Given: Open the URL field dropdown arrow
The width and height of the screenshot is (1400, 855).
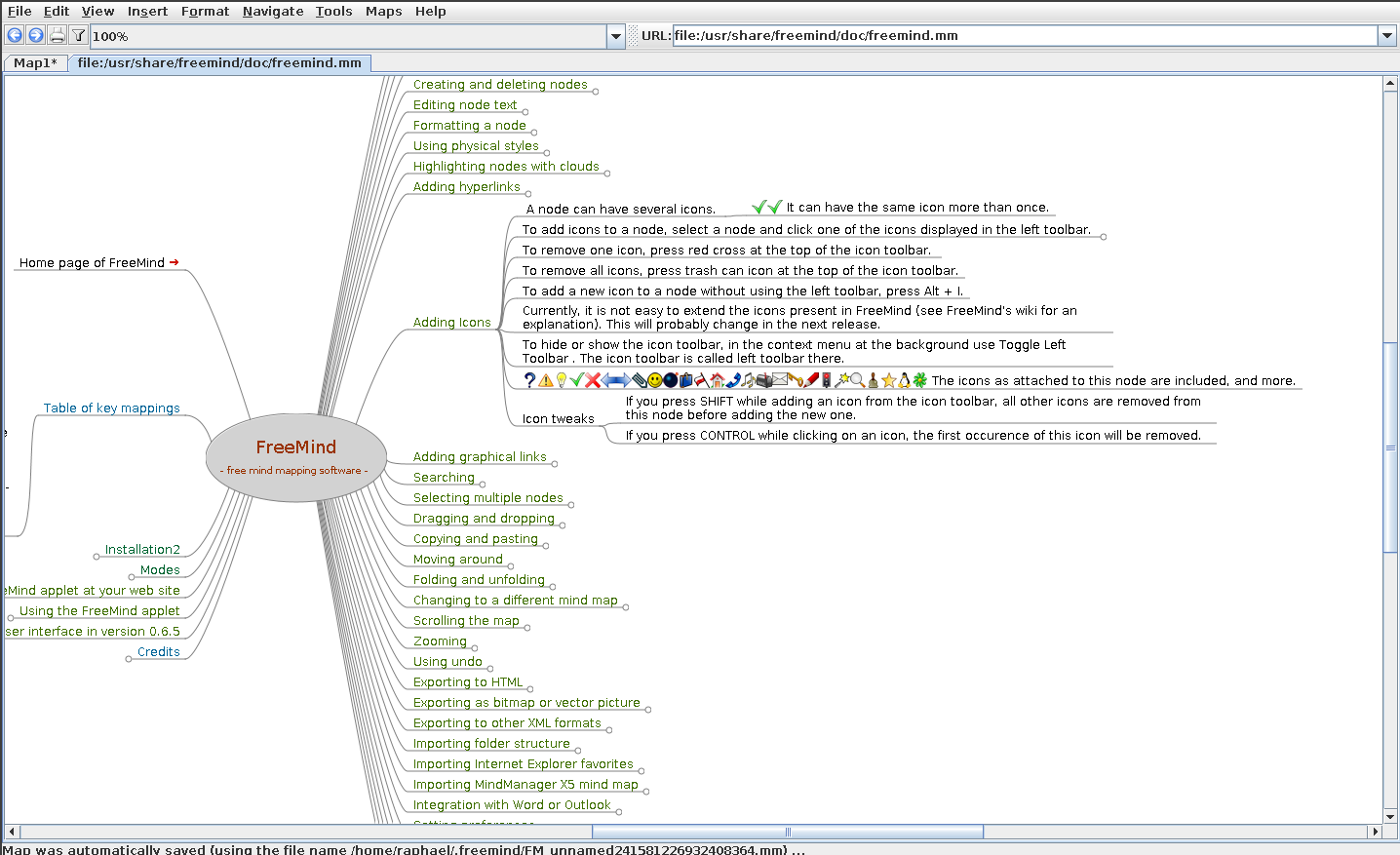Looking at the screenshot, I should (1387, 36).
